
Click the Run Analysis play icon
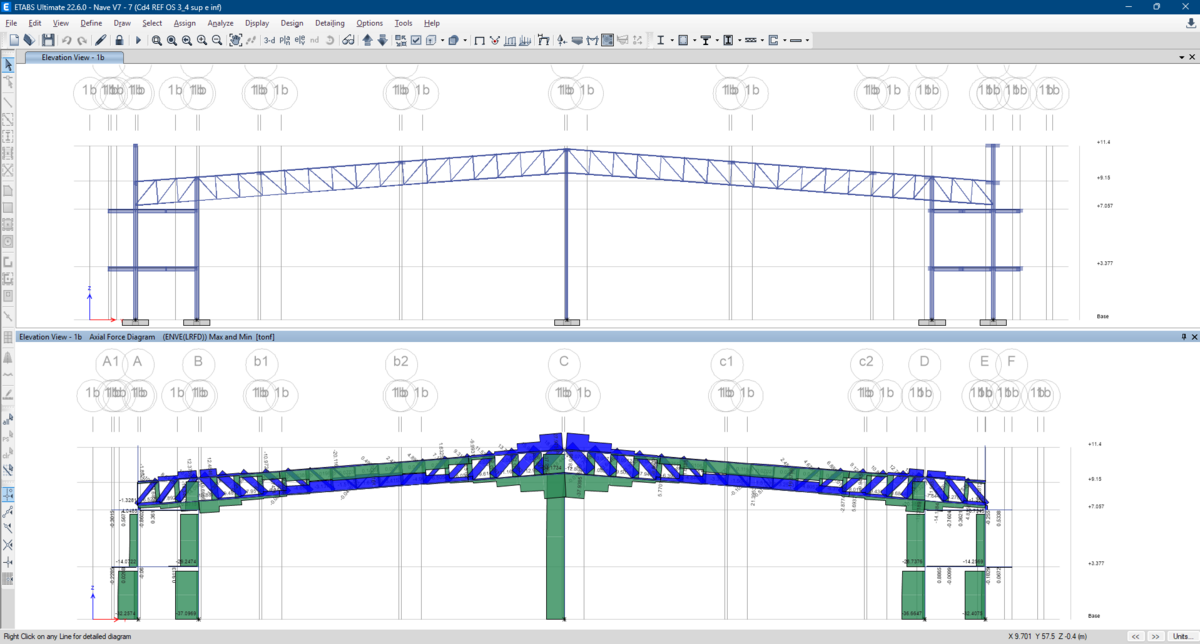coord(138,40)
